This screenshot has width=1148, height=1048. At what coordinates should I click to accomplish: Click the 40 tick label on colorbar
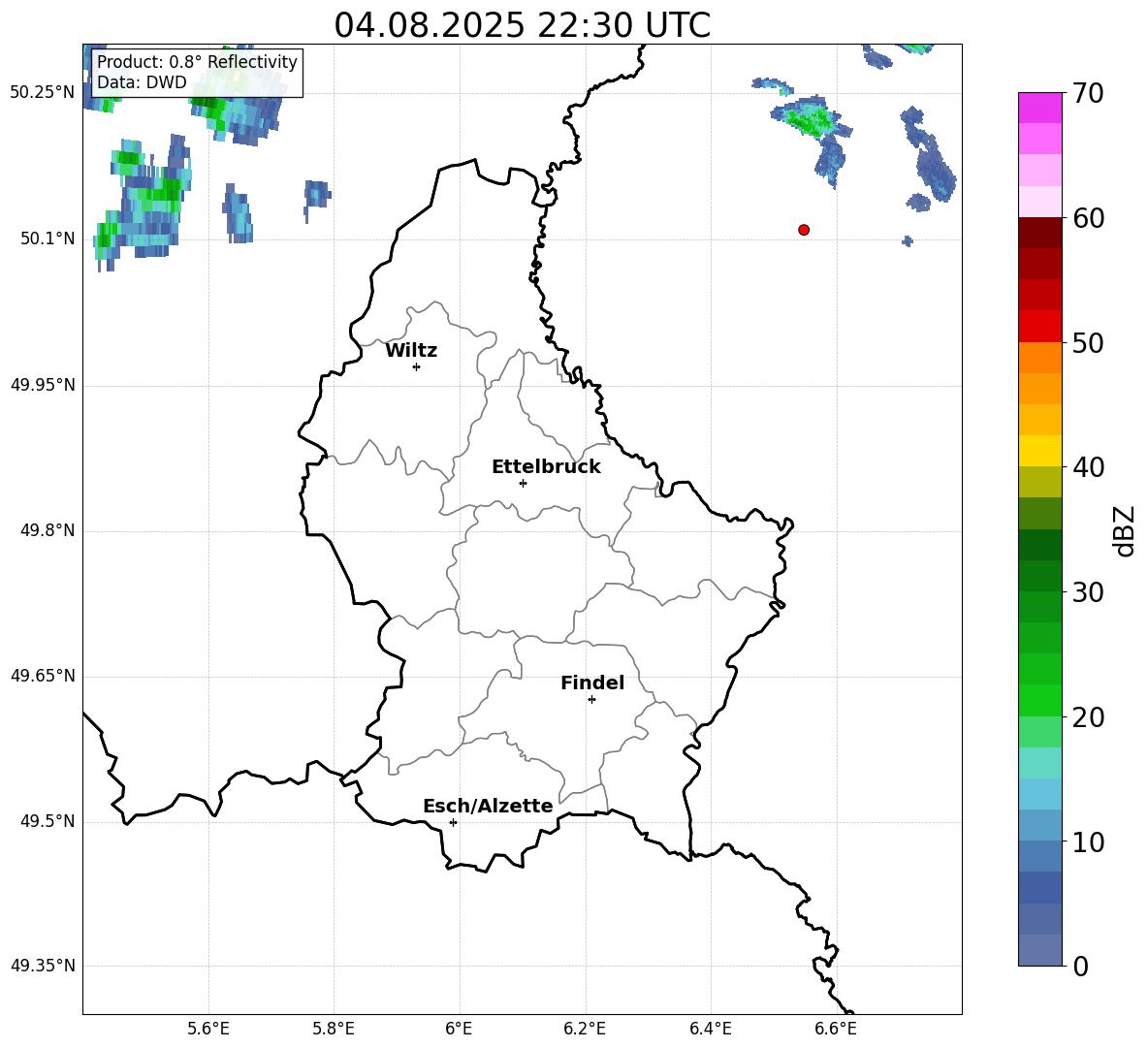[1088, 467]
